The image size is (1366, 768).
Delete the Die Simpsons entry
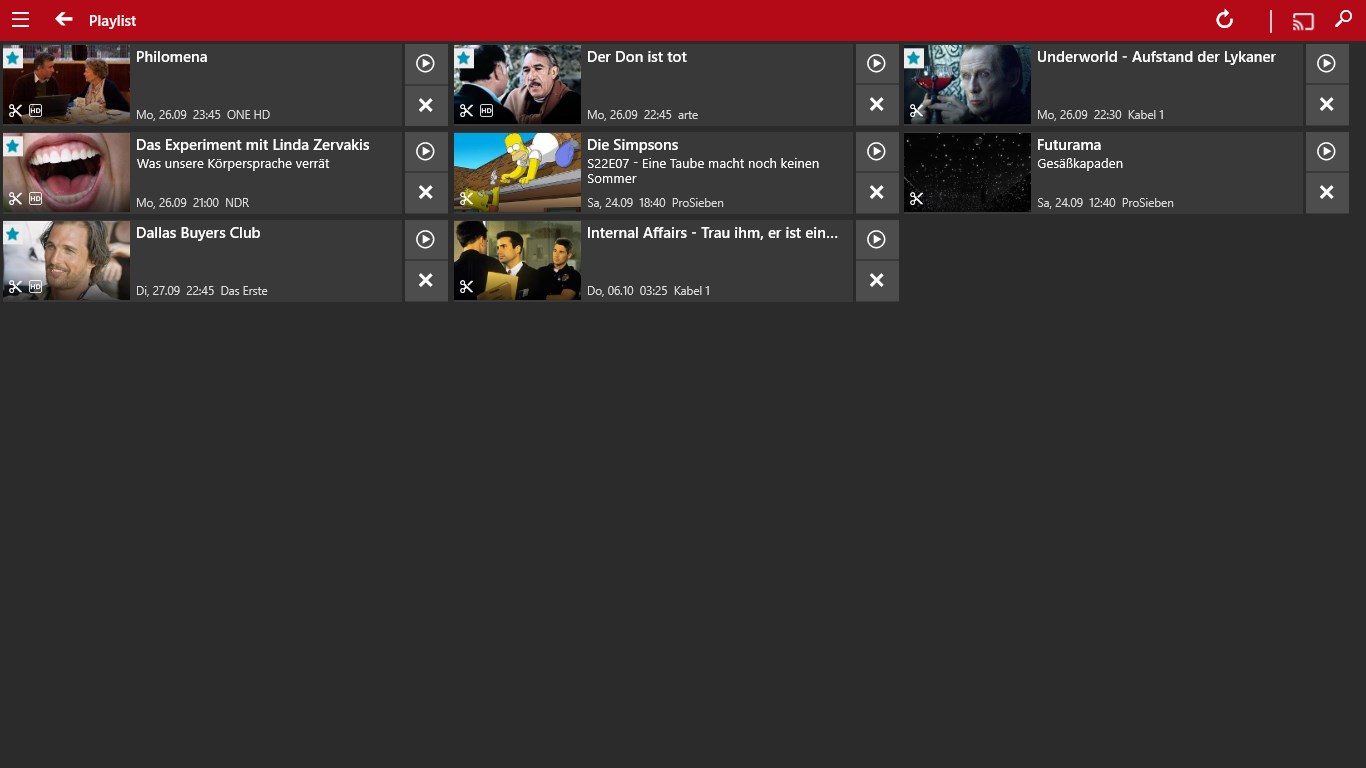click(x=877, y=192)
